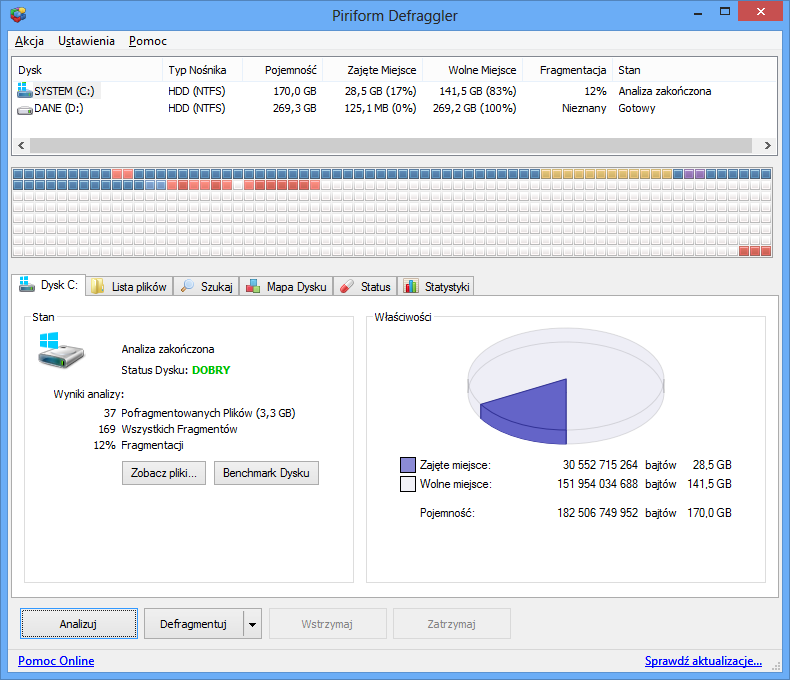Click the blocks icon on Mapa Dysku tab
Viewport: 790px width, 680px height.
click(252, 287)
